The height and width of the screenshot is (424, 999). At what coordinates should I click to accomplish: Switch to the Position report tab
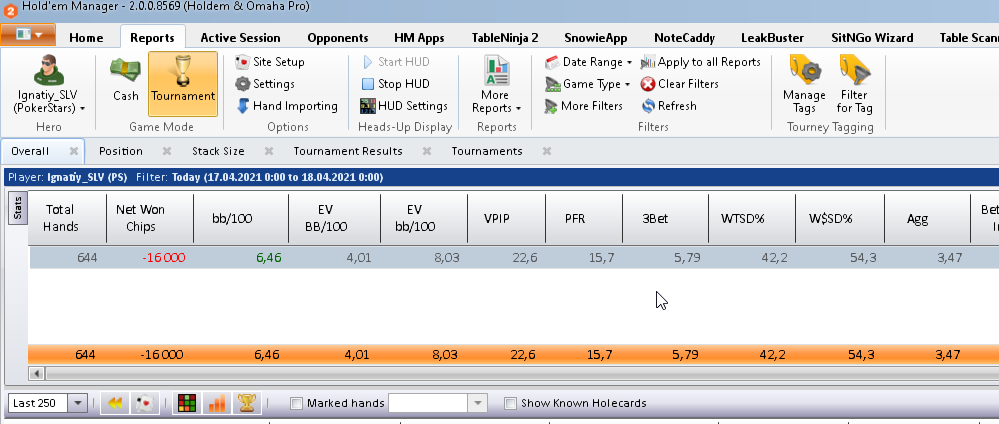(x=120, y=151)
